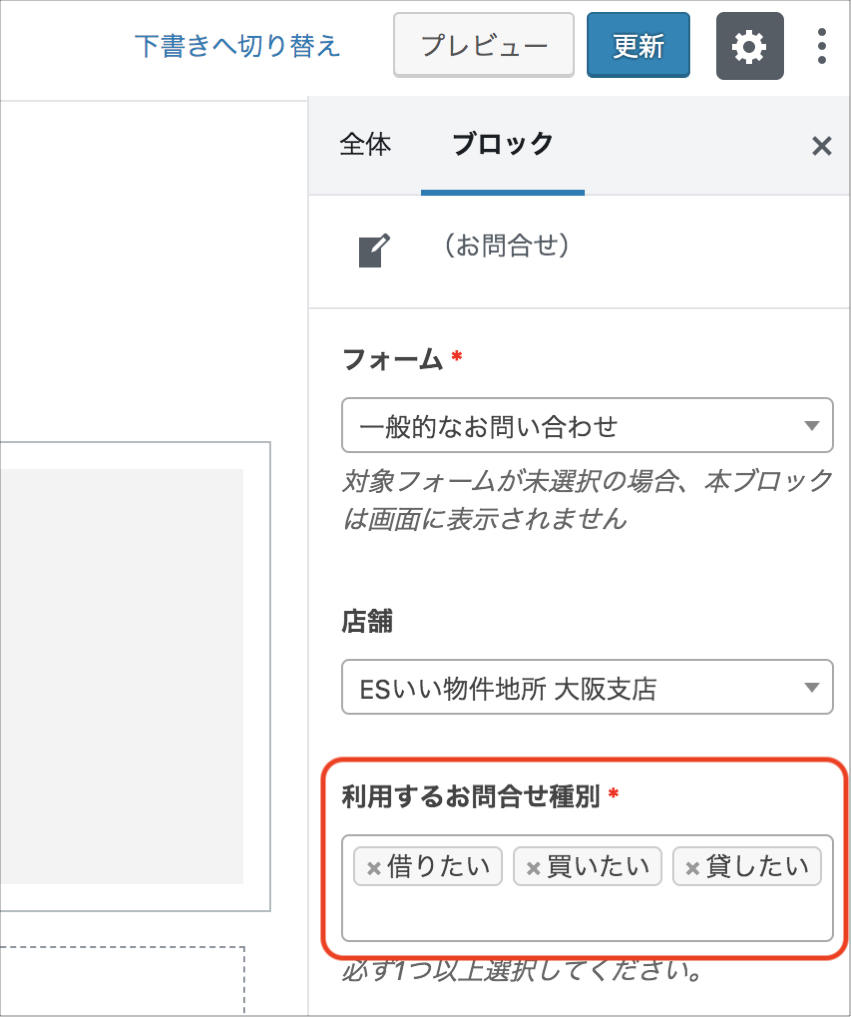The image size is (851, 1017).
Task: Remove the 買いたい tag with its x
Action: 534,867
